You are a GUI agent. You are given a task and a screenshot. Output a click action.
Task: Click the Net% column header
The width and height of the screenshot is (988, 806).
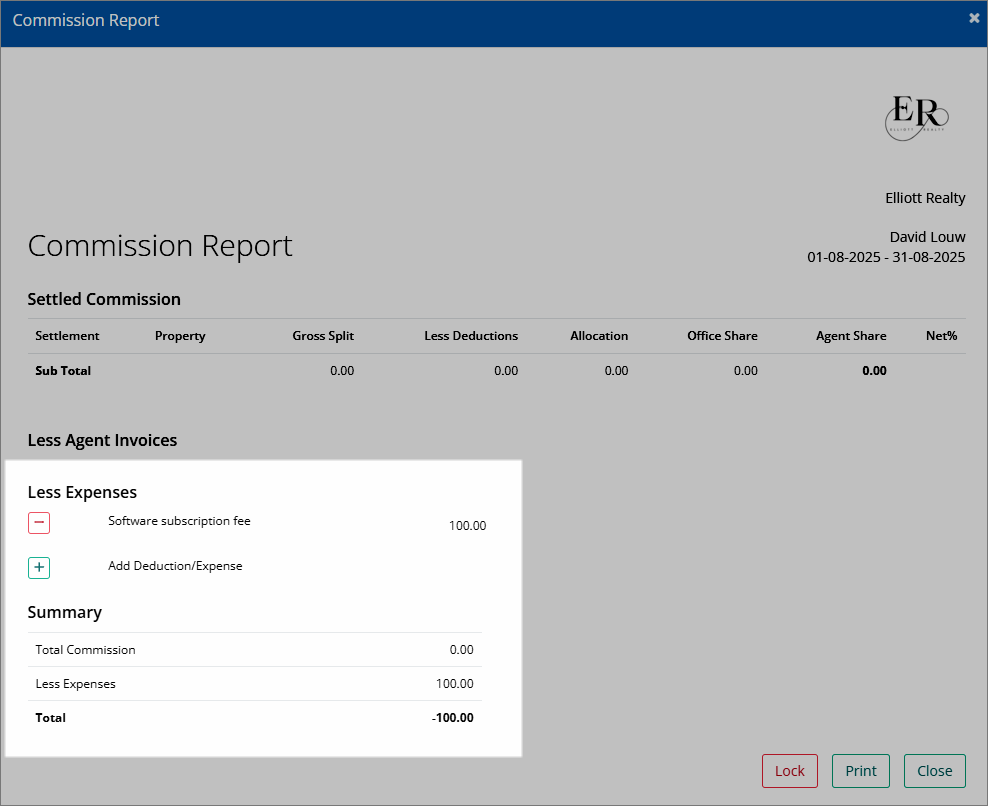pyautogui.click(x=941, y=336)
